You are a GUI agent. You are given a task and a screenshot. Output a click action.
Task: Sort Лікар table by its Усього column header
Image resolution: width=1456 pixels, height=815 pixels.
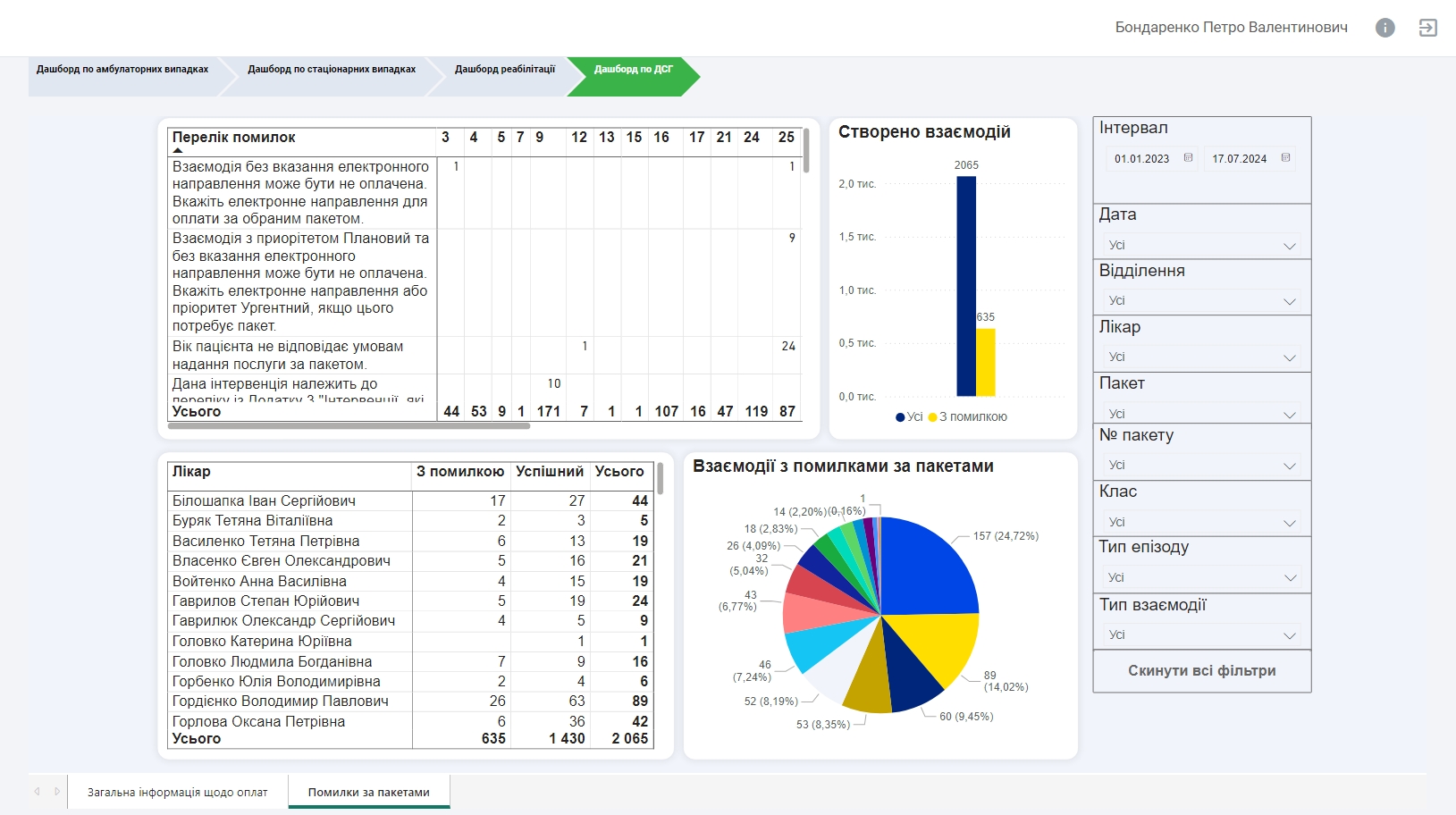[x=619, y=472]
